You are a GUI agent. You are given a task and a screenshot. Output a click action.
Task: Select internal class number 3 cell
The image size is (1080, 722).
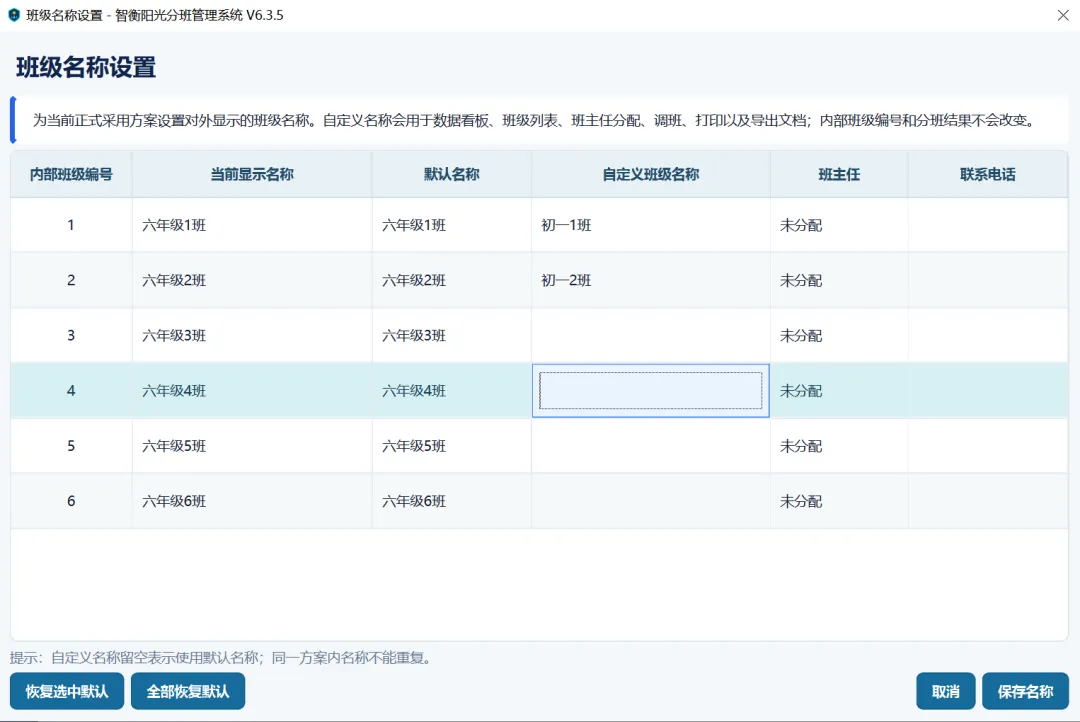pyautogui.click(x=71, y=336)
